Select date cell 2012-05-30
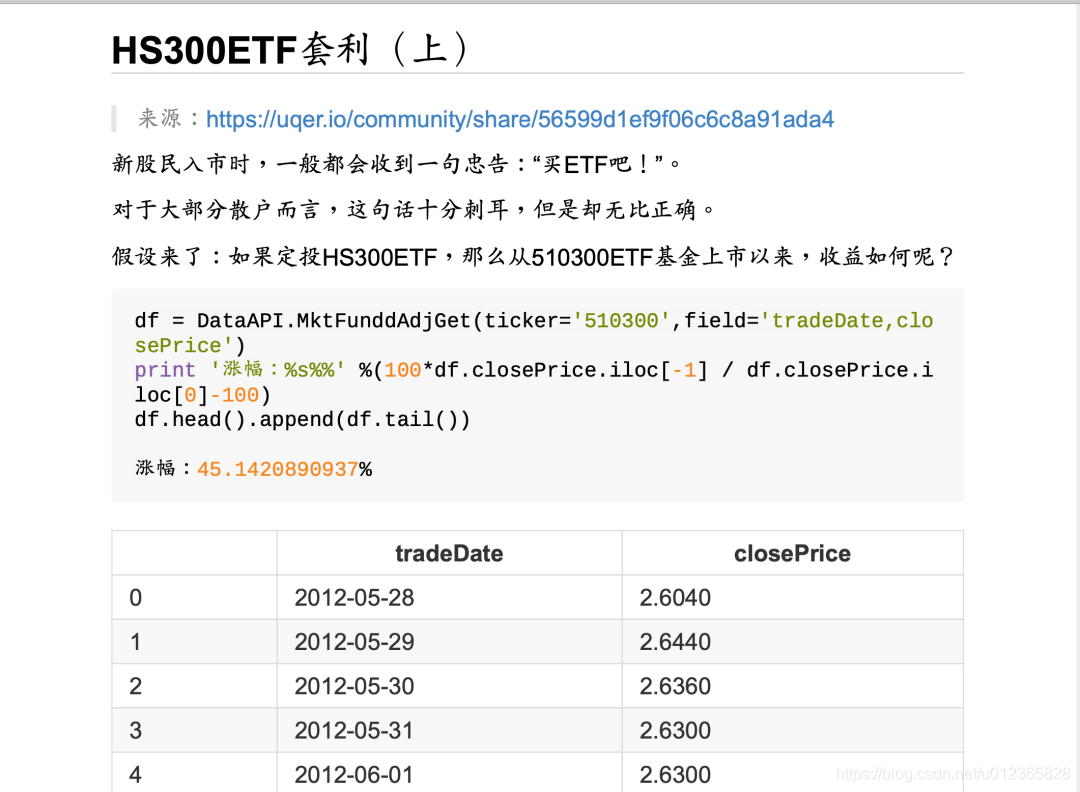Screen dimensions: 1080x792 pos(354,686)
